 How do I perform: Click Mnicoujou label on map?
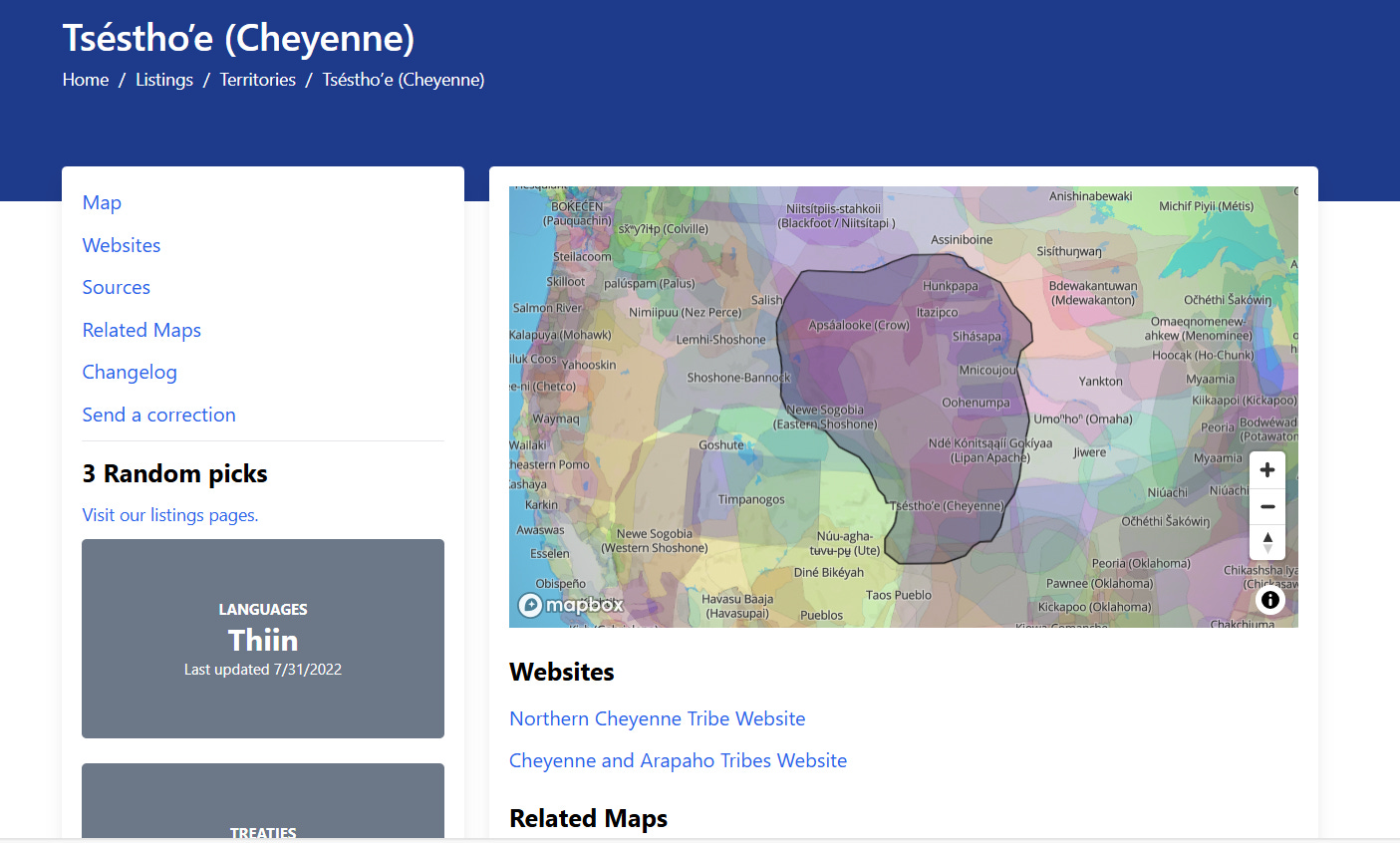click(988, 370)
